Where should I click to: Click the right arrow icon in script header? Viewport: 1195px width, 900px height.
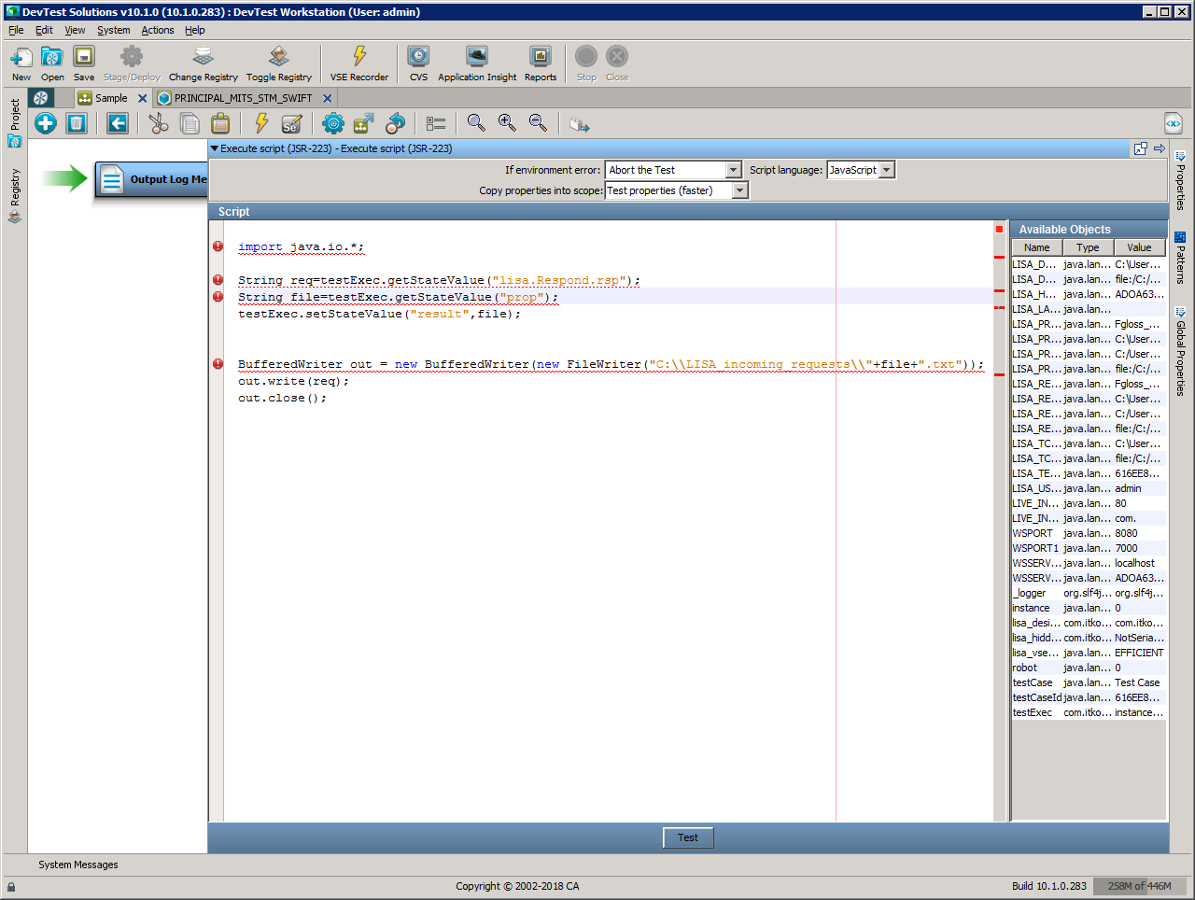[x=1159, y=149]
